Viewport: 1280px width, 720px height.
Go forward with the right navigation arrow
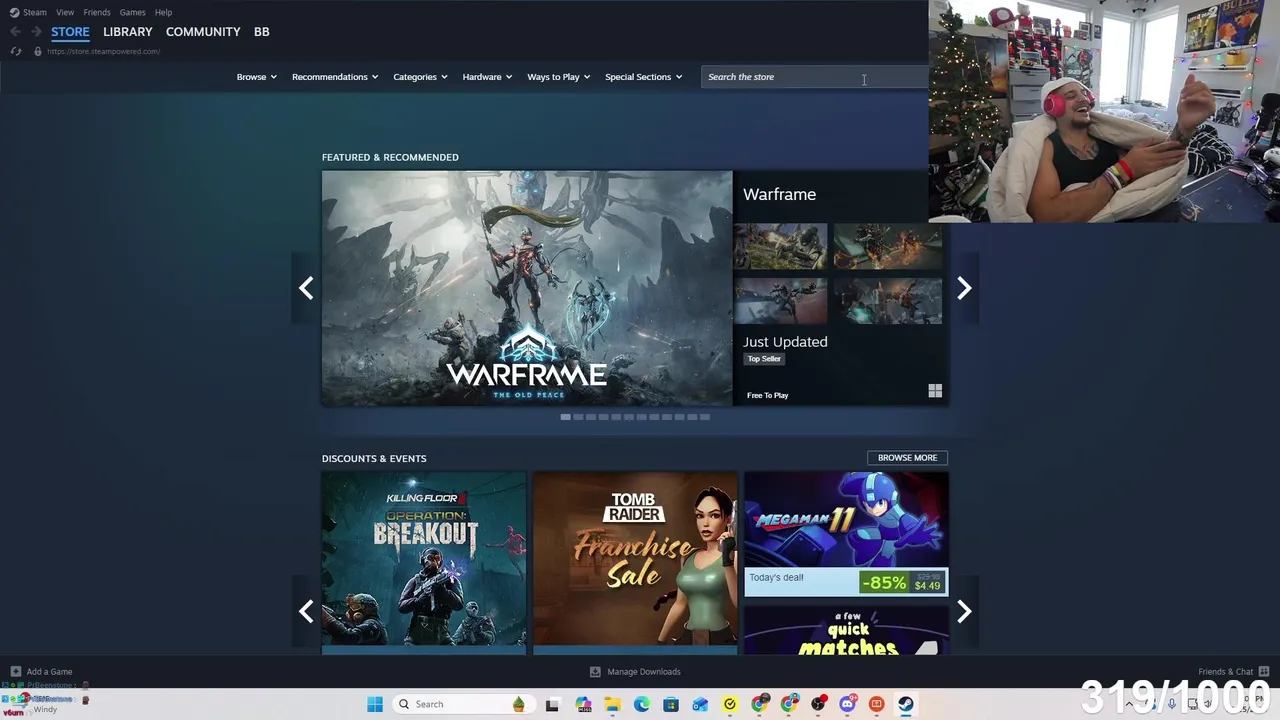click(x=36, y=32)
